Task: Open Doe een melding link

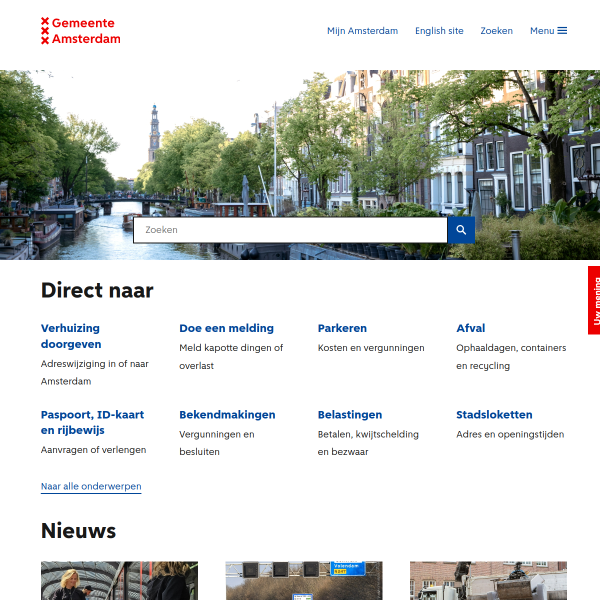Action: pyautogui.click(x=227, y=328)
